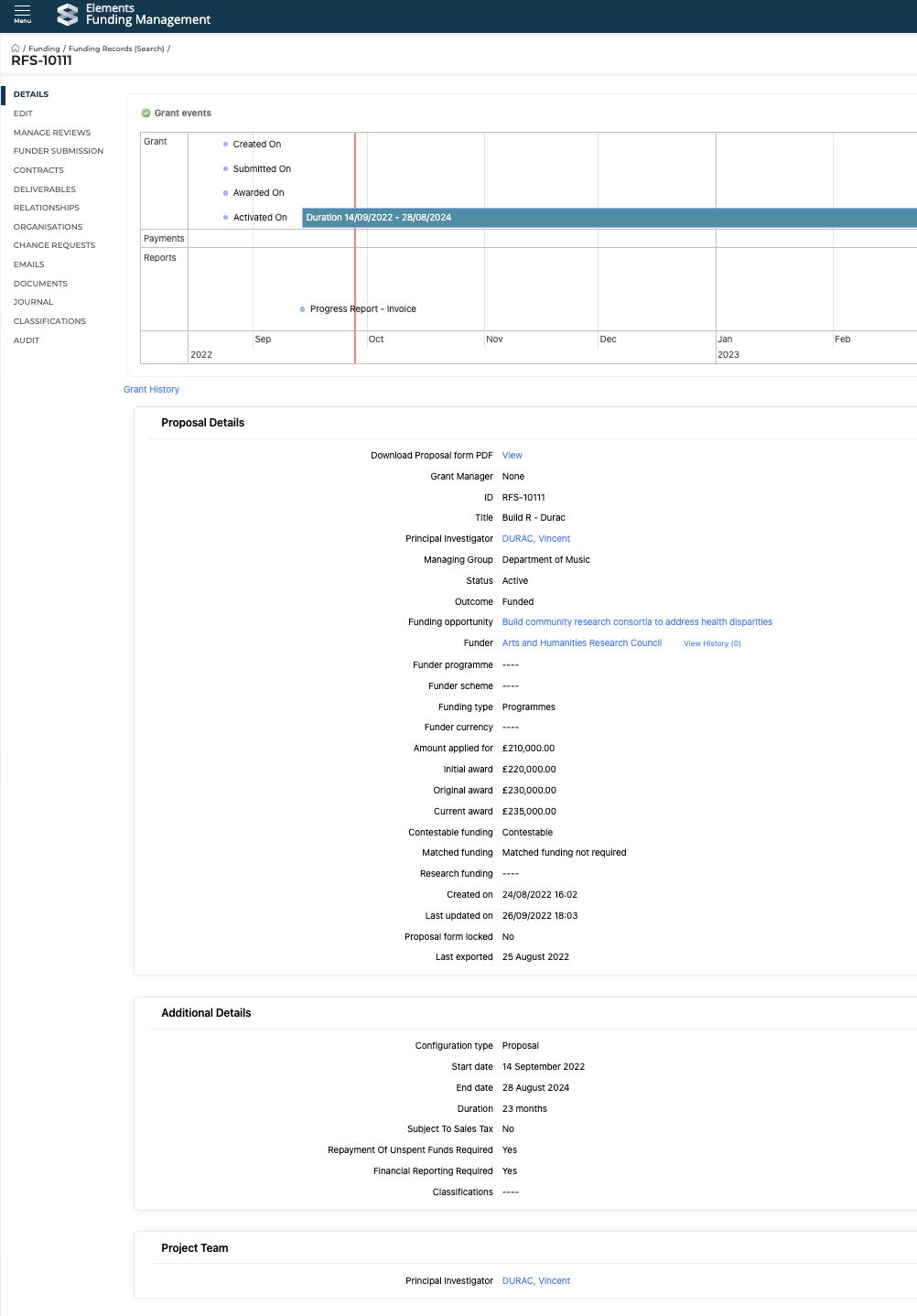Open Change Requests page
The width and height of the screenshot is (917, 1316).
click(x=54, y=245)
